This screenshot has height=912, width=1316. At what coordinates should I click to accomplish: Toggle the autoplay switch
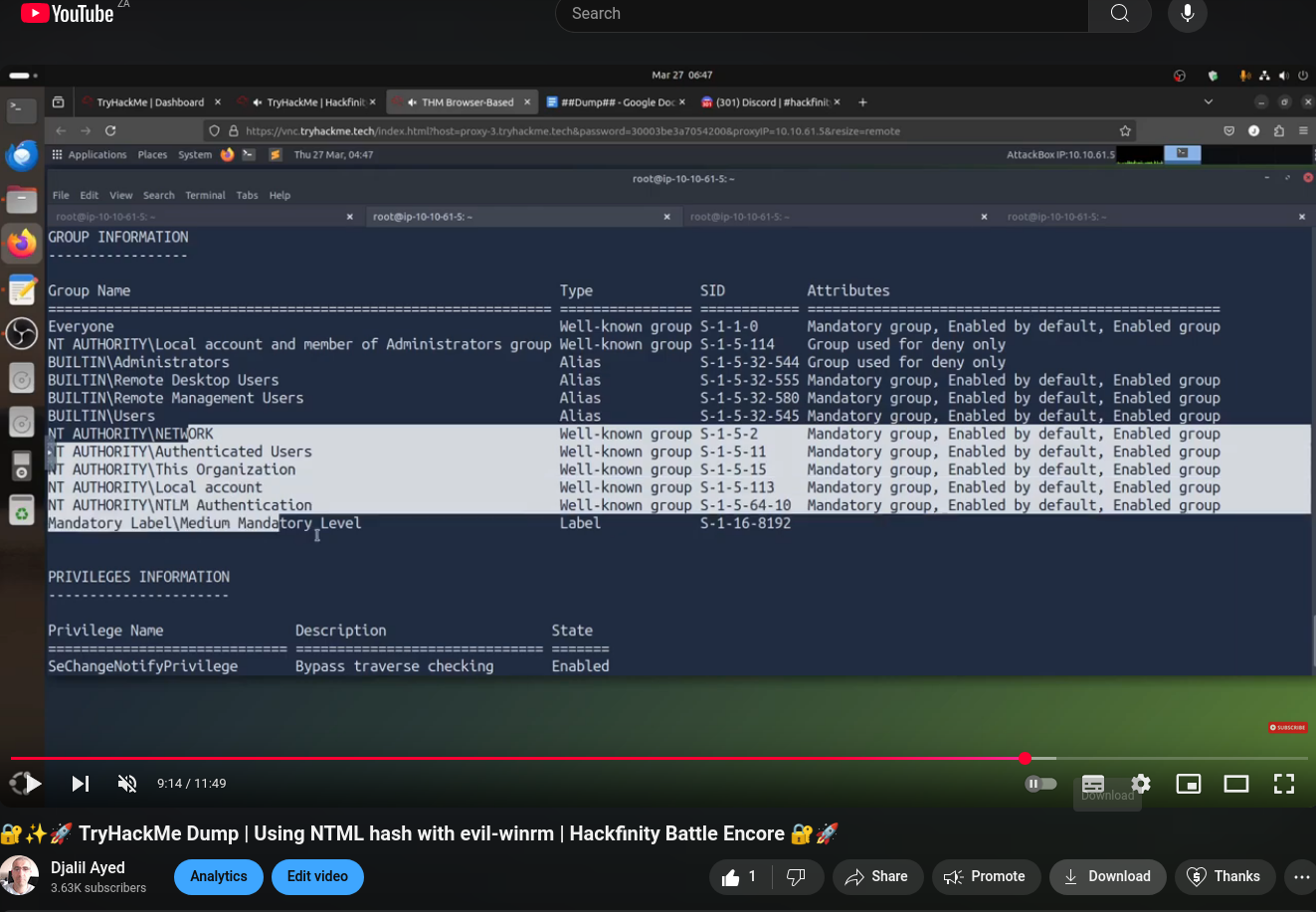pos(1040,784)
